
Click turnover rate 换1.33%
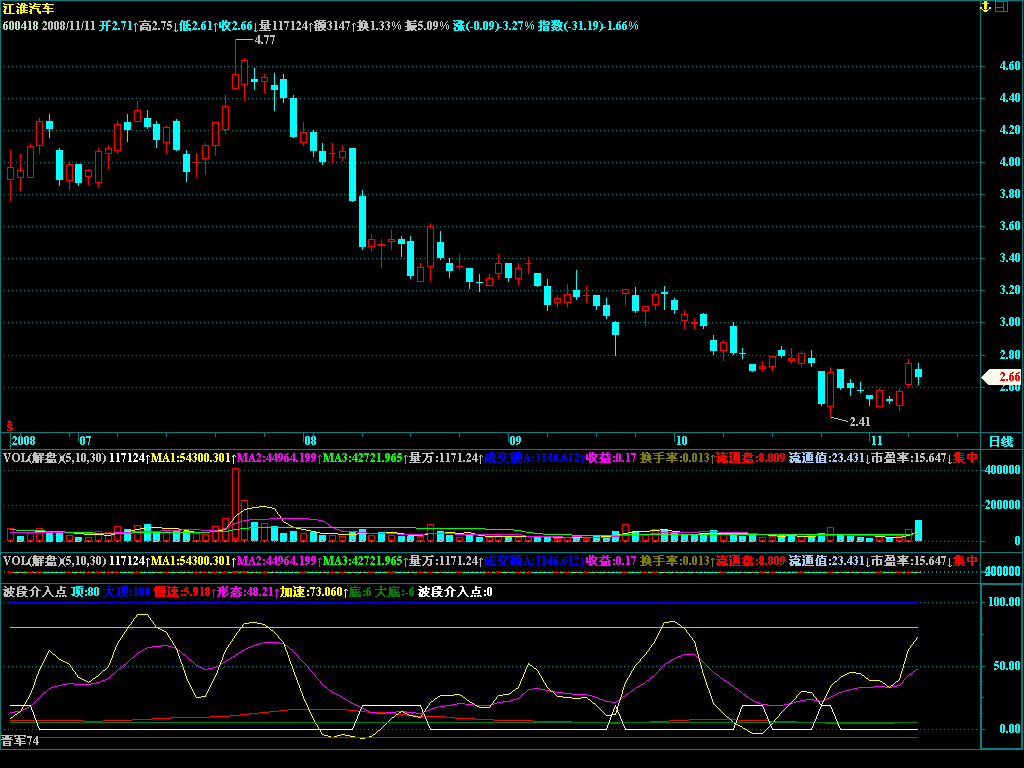379,26
